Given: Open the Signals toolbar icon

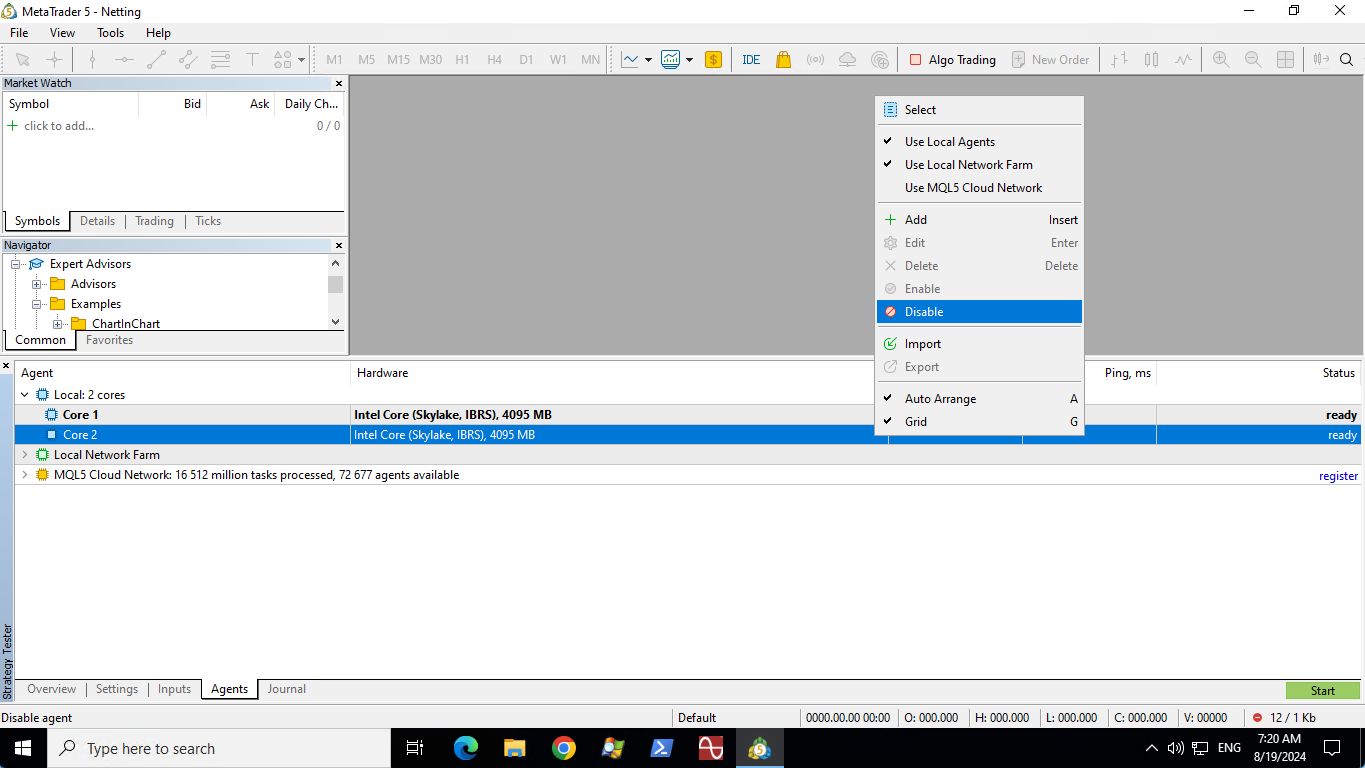Looking at the screenshot, I should [815, 60].
